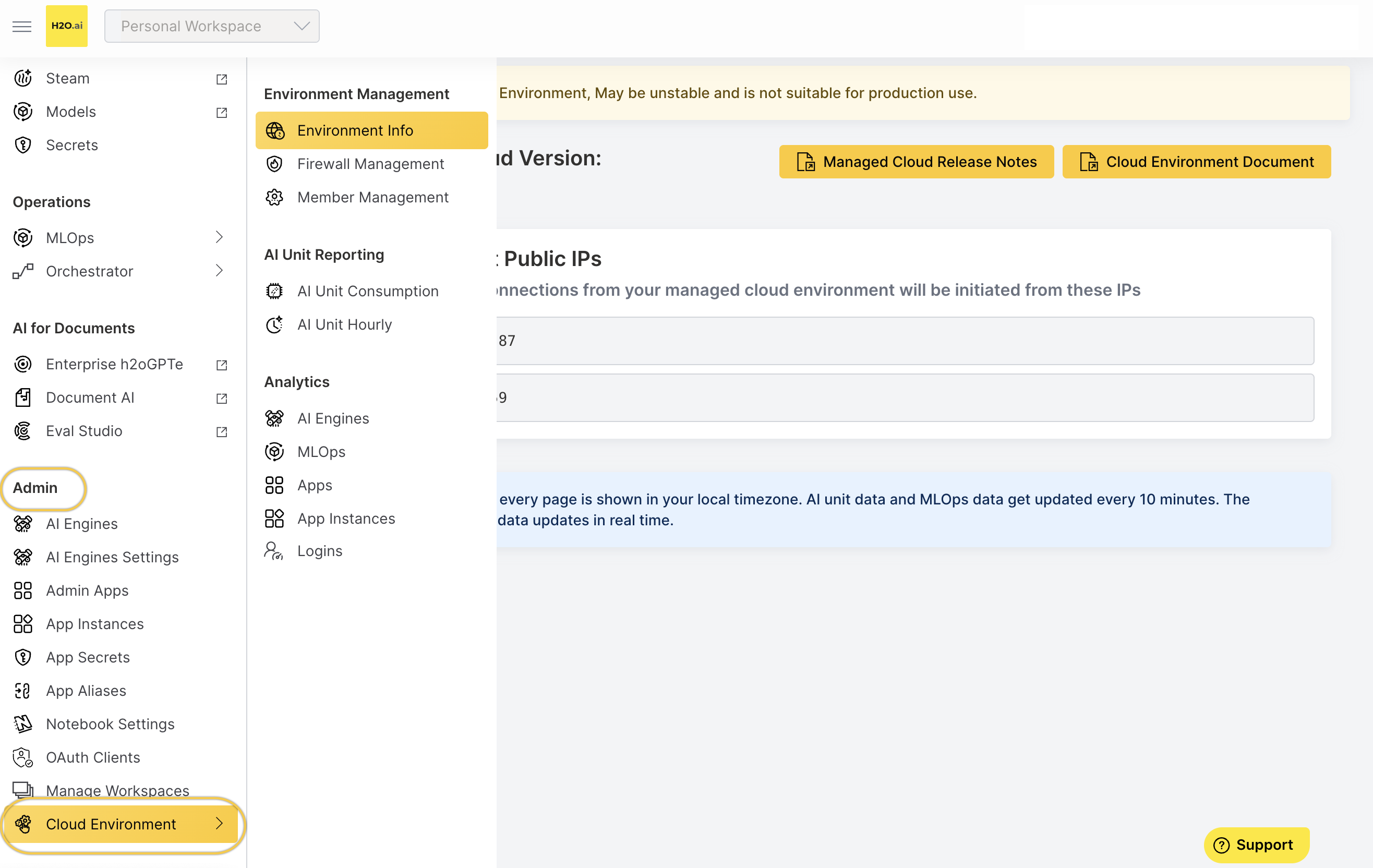
Task: Open Eval Studio external link icon
Action: [x=222, y=431]
